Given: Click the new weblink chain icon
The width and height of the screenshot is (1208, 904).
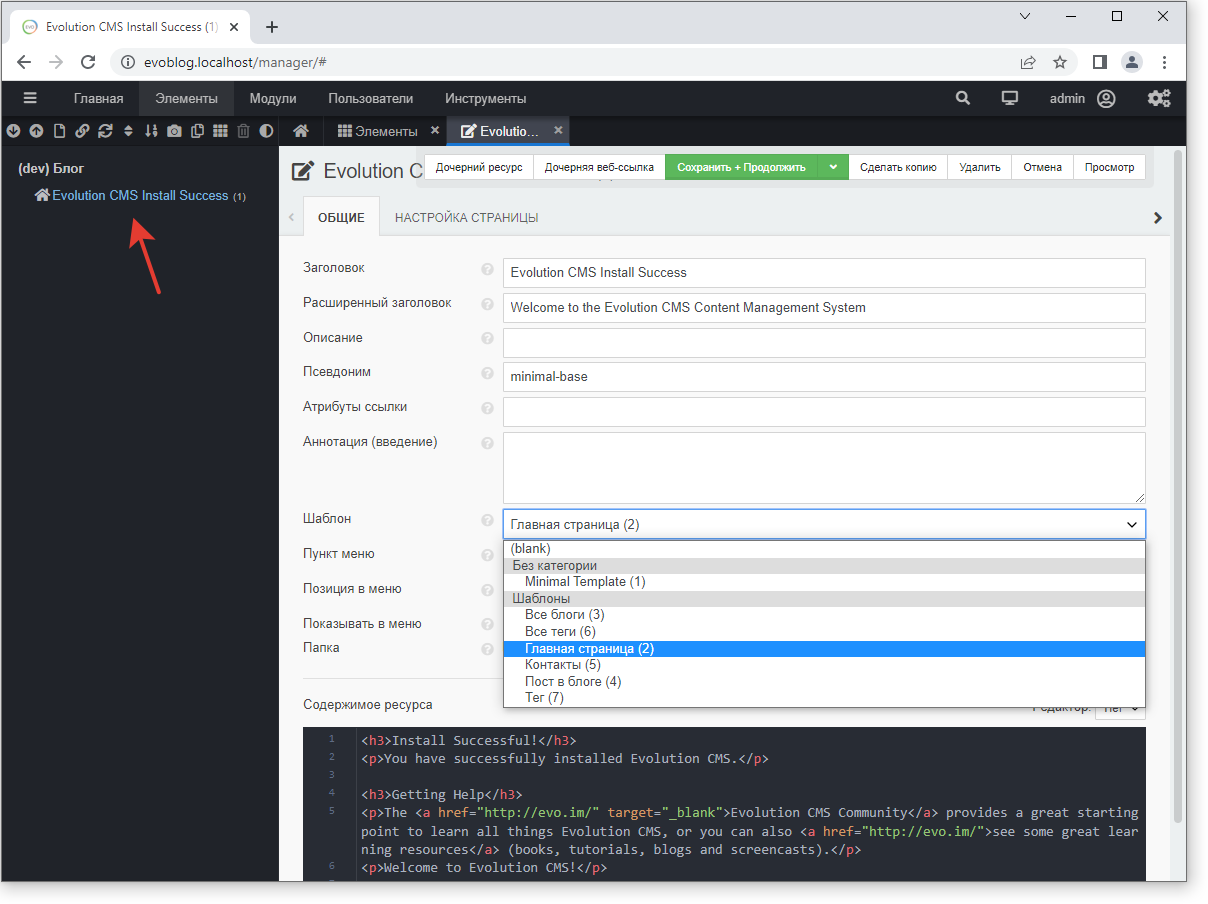Looking at the screenshot, I should (82, 131).
